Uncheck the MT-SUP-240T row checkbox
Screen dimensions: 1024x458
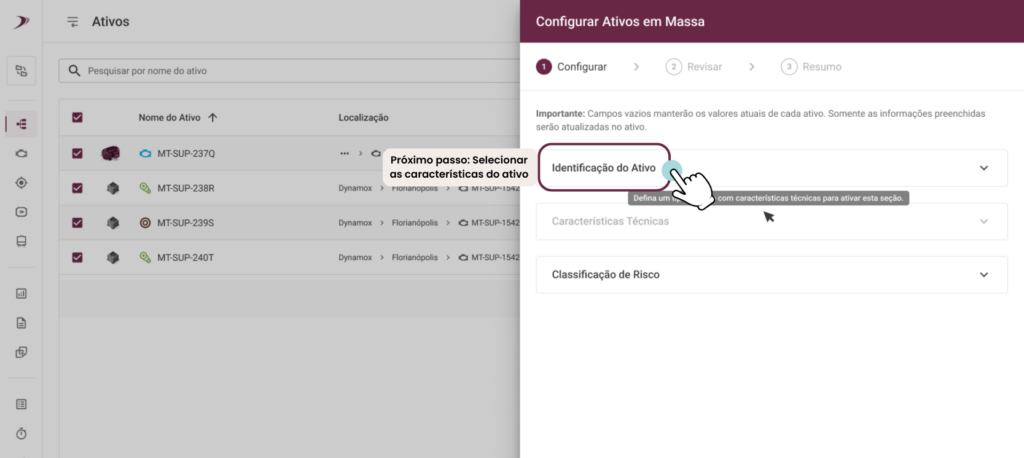[77, 257]
